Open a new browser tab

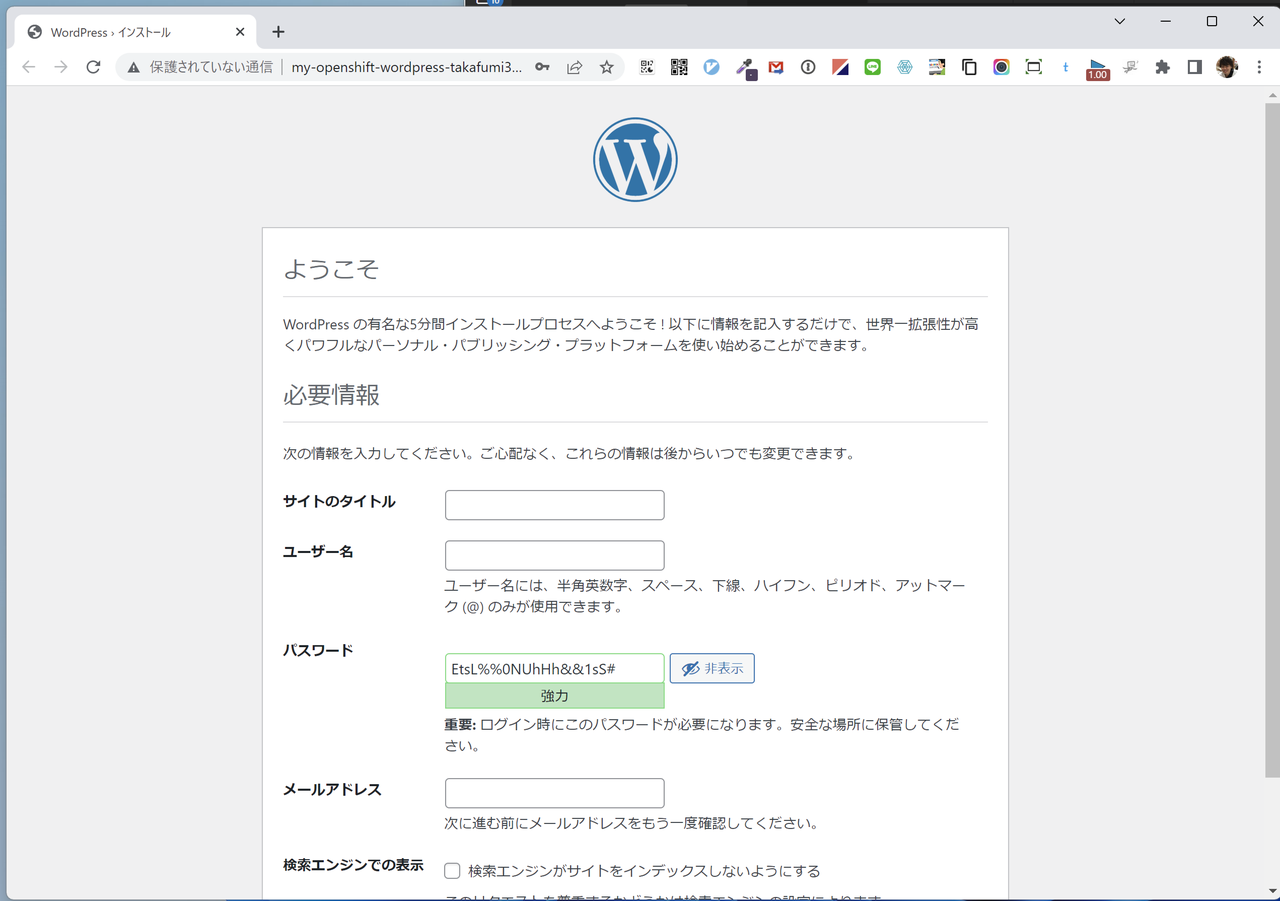click(x=278, y=32)
